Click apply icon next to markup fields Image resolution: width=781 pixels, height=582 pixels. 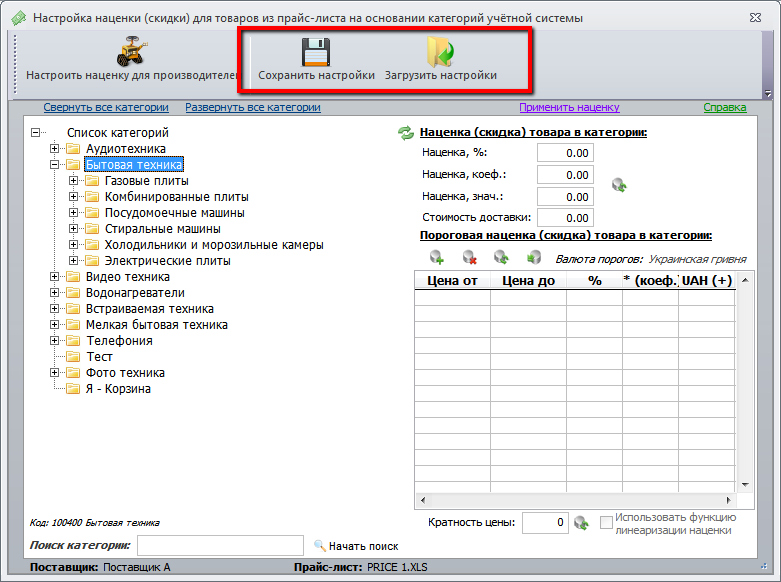click(619, 185)
